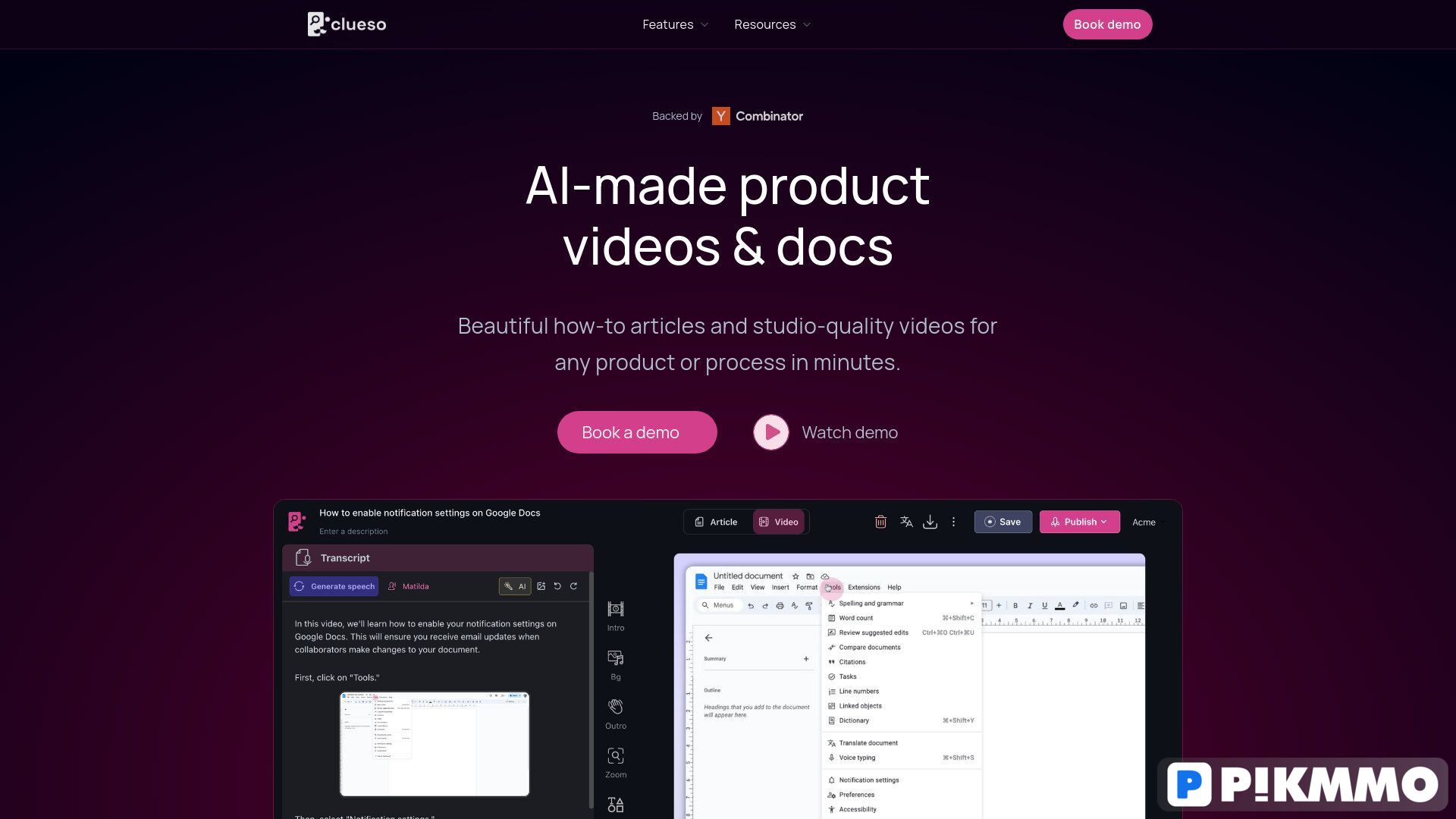Click the highlight color pen icon
1456x819 pixels.
point(1075,605)
